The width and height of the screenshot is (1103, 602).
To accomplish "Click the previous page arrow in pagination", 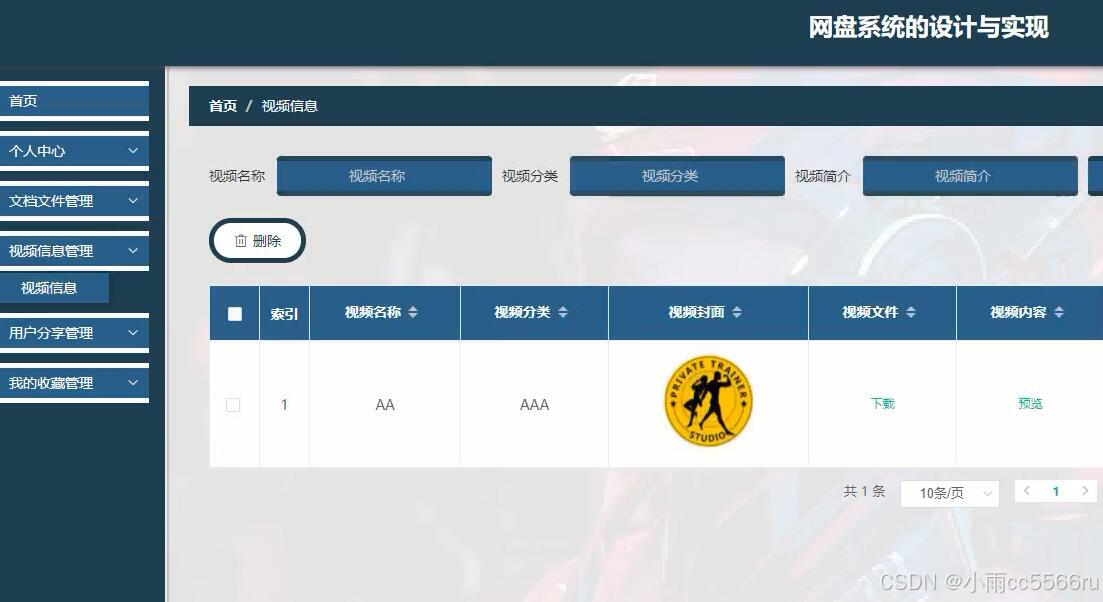I will (x=1027, y=491).
